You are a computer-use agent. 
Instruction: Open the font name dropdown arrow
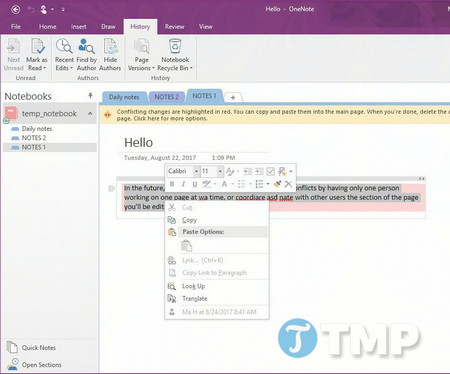click(196, 171)
